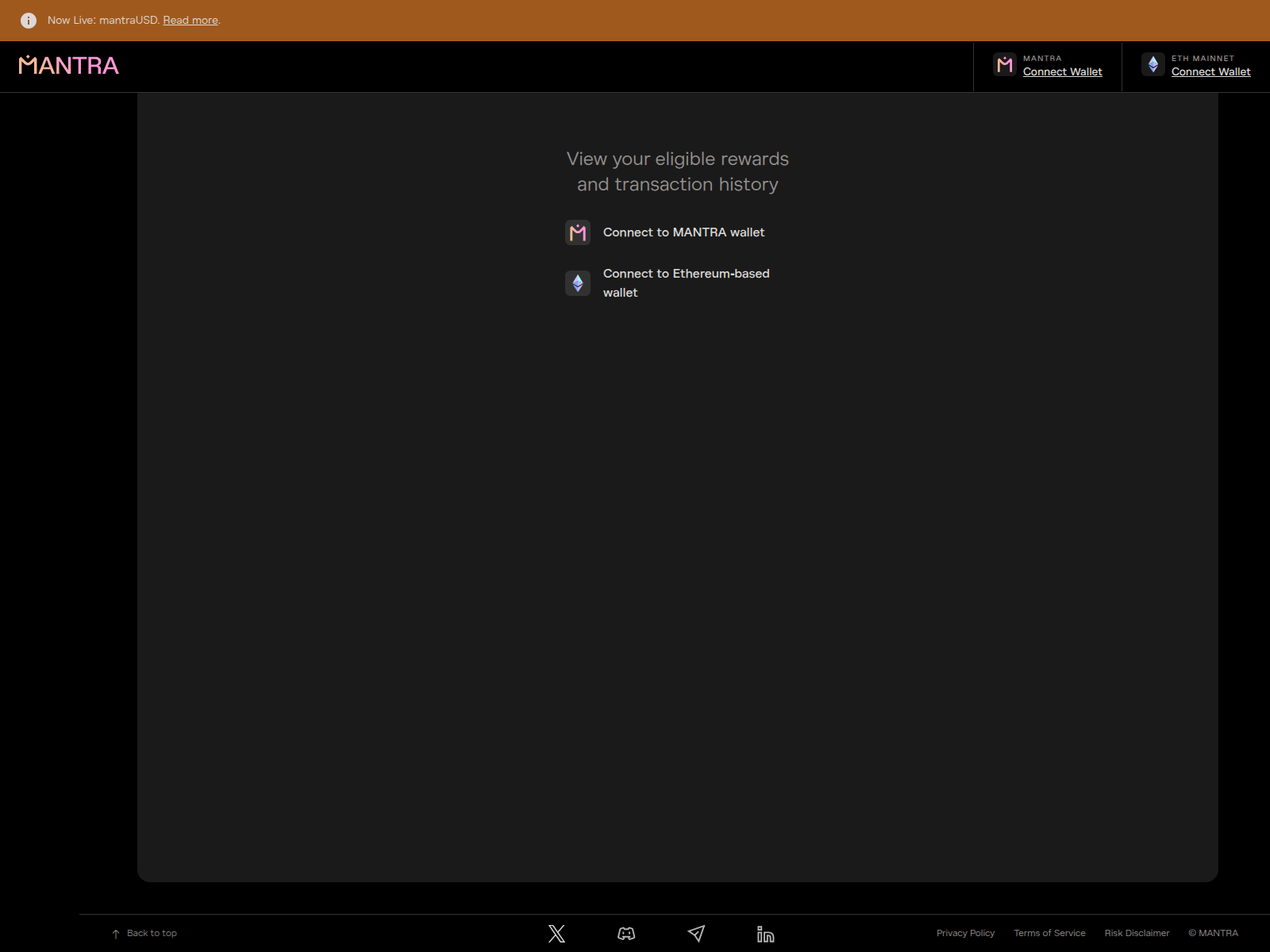Click the upward arrow beside Back to top
1270x952 pixels.
point(116,933)
